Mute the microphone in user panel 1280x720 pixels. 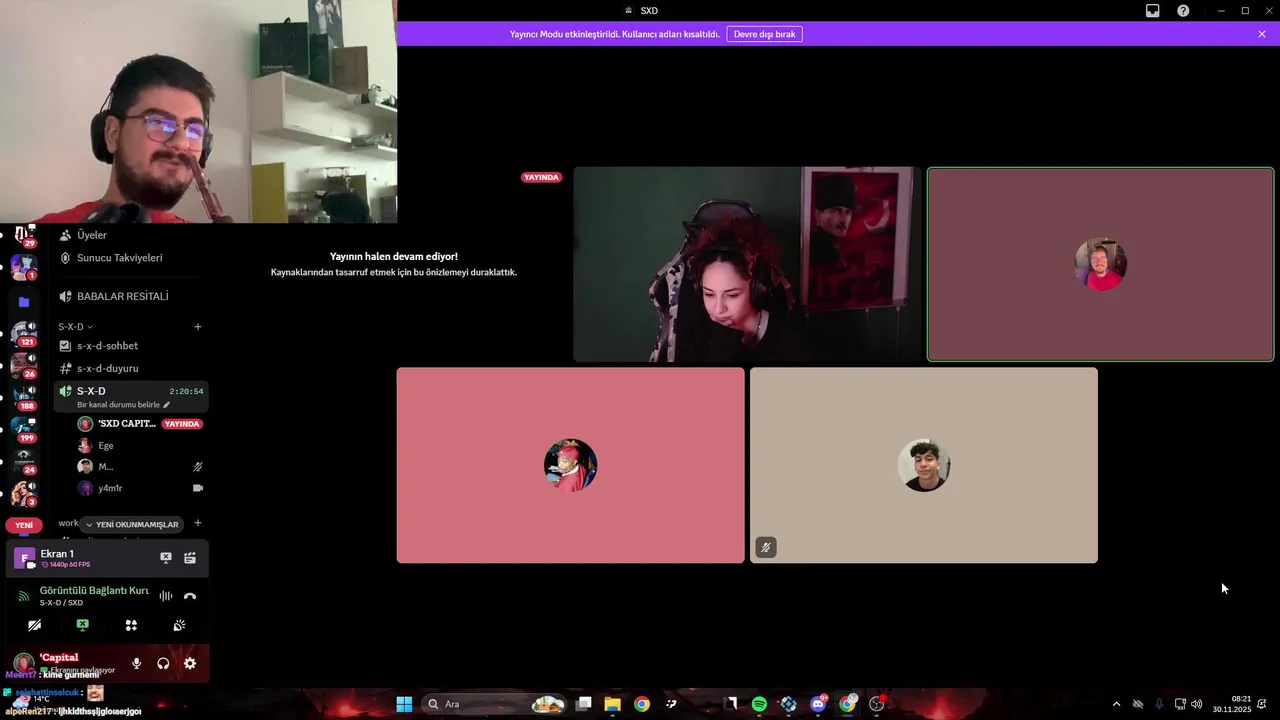(136, 663)
